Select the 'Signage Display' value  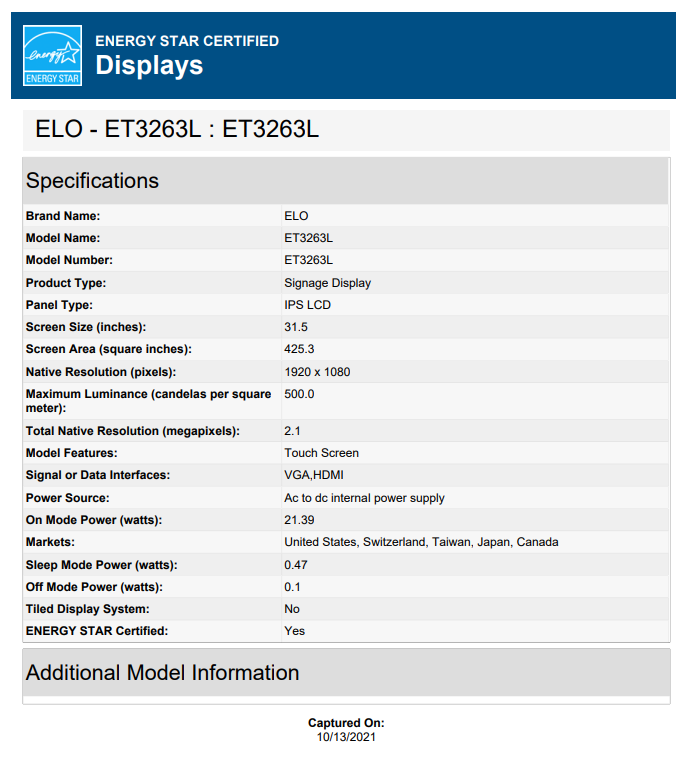click(x=328, y=283)
